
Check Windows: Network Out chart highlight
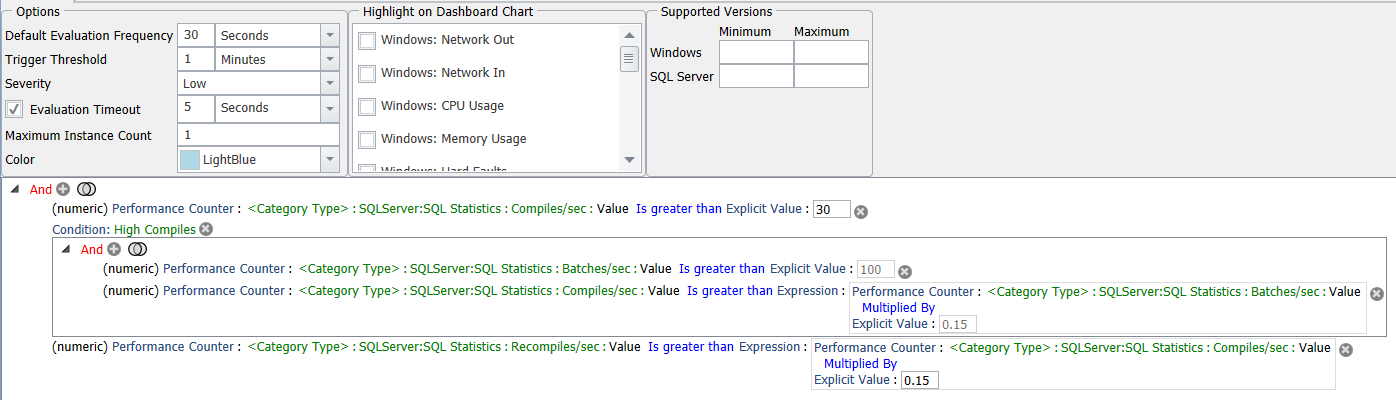367,40
